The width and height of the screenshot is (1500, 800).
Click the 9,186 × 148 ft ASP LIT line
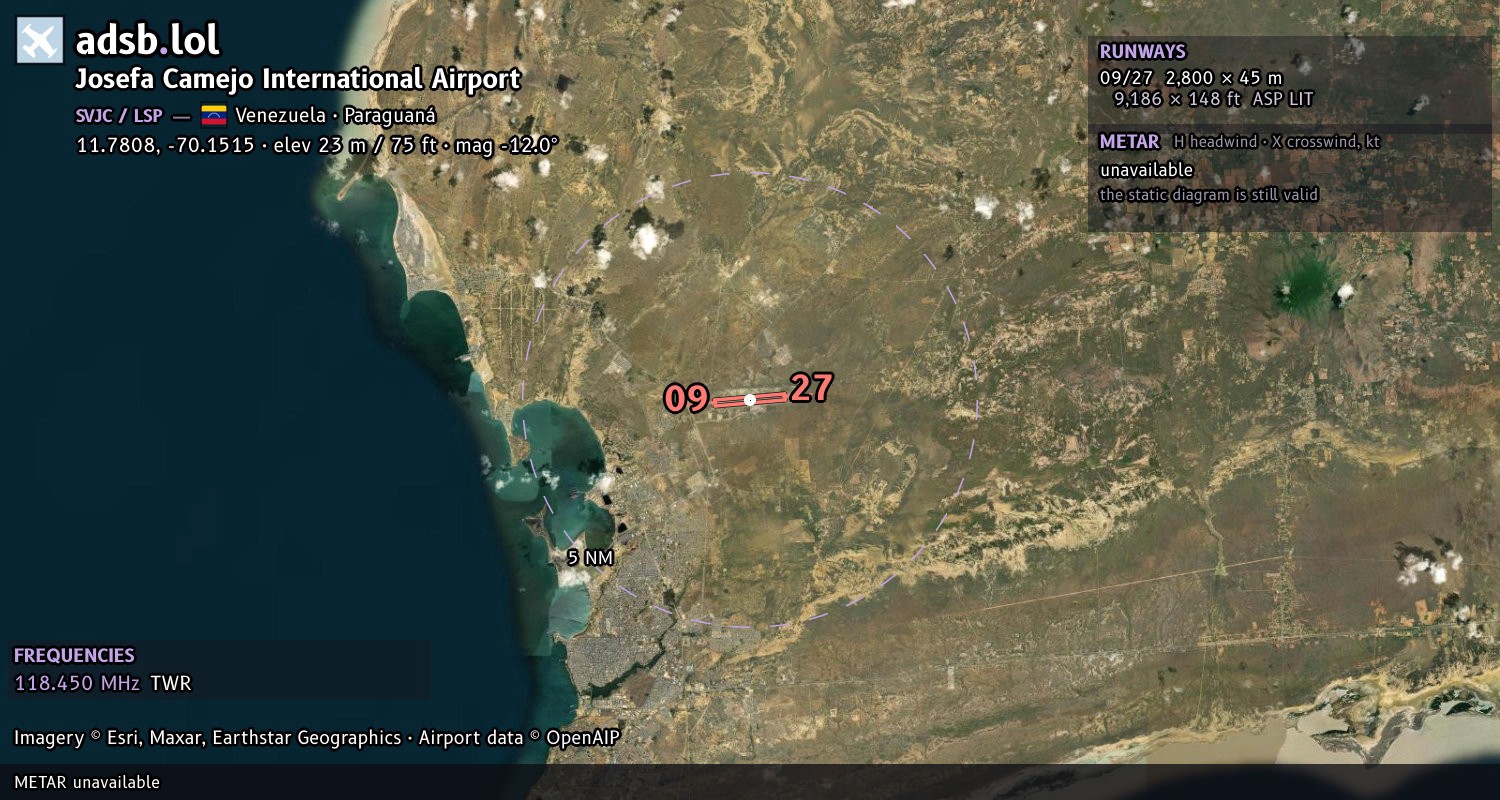(x=1213, y=99)
